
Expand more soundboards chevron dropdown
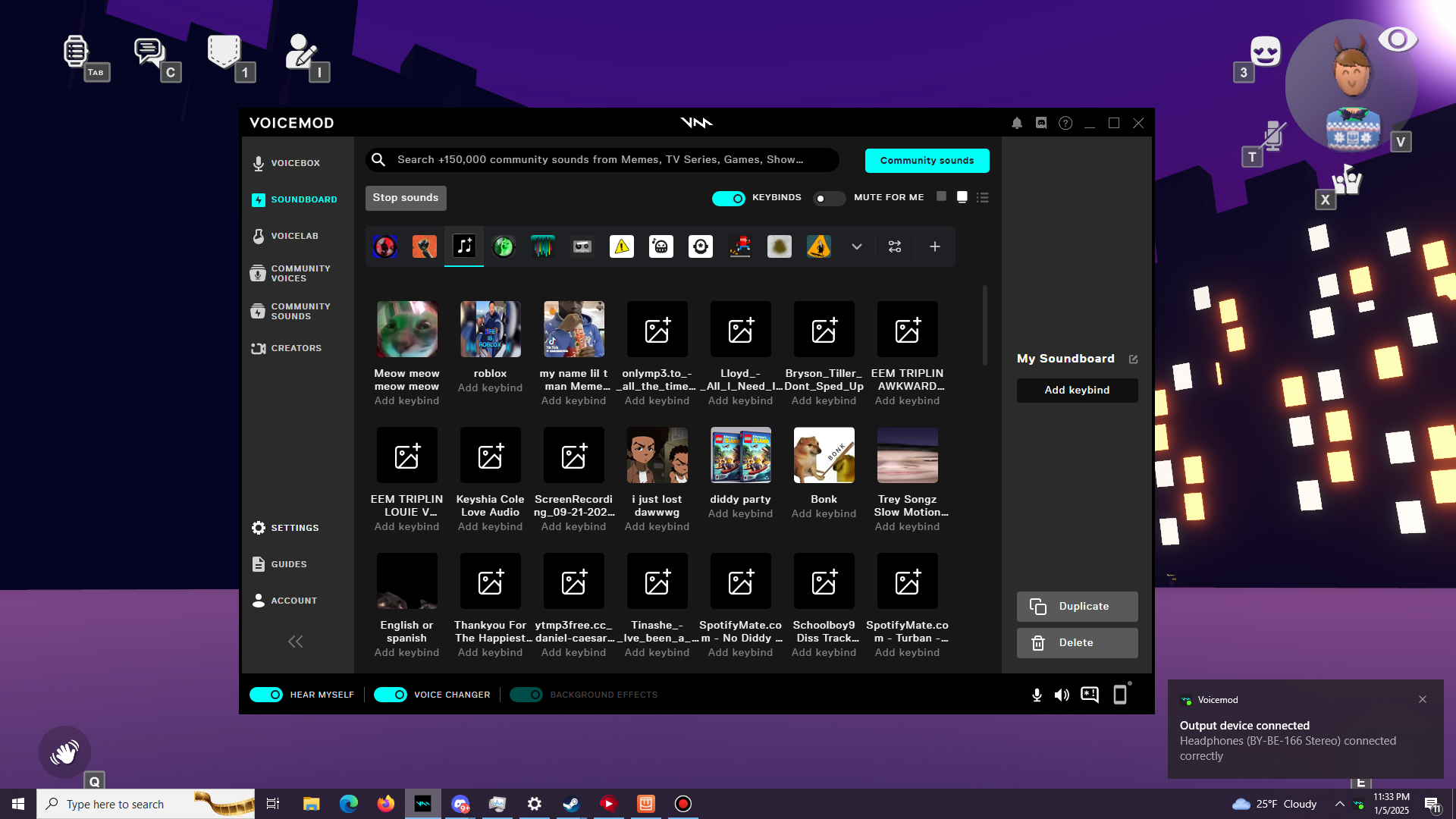(x=857, y=246)
